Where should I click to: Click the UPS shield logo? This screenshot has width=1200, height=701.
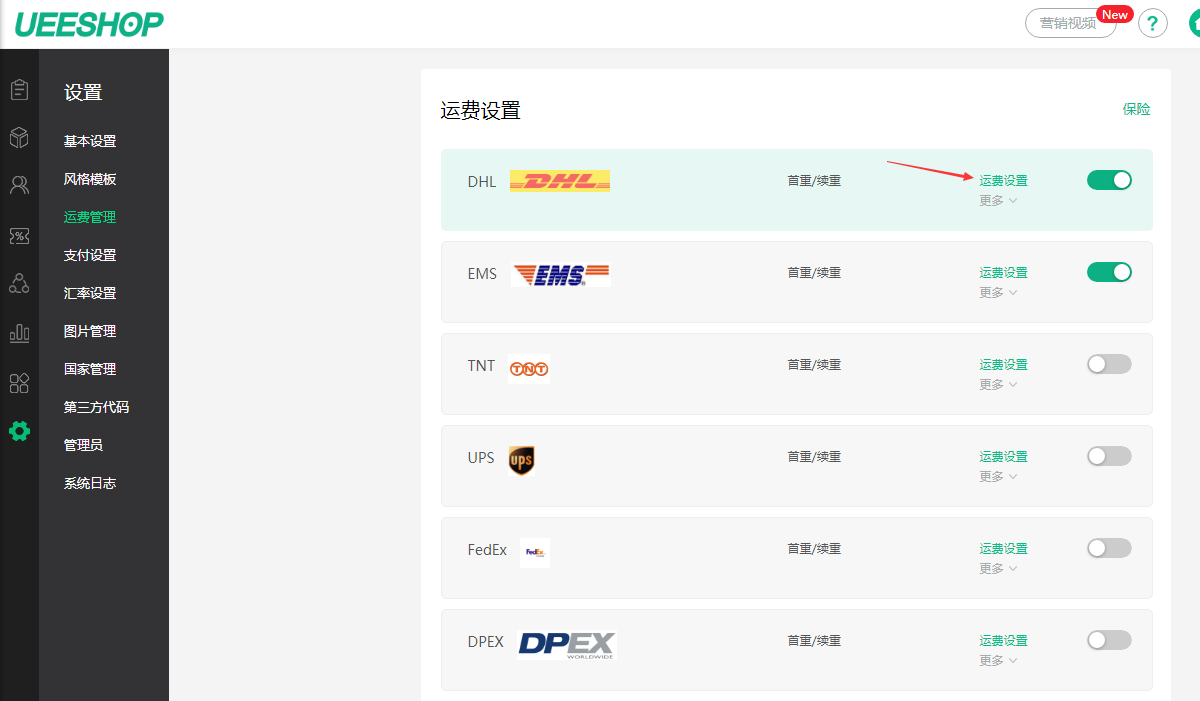521,460
